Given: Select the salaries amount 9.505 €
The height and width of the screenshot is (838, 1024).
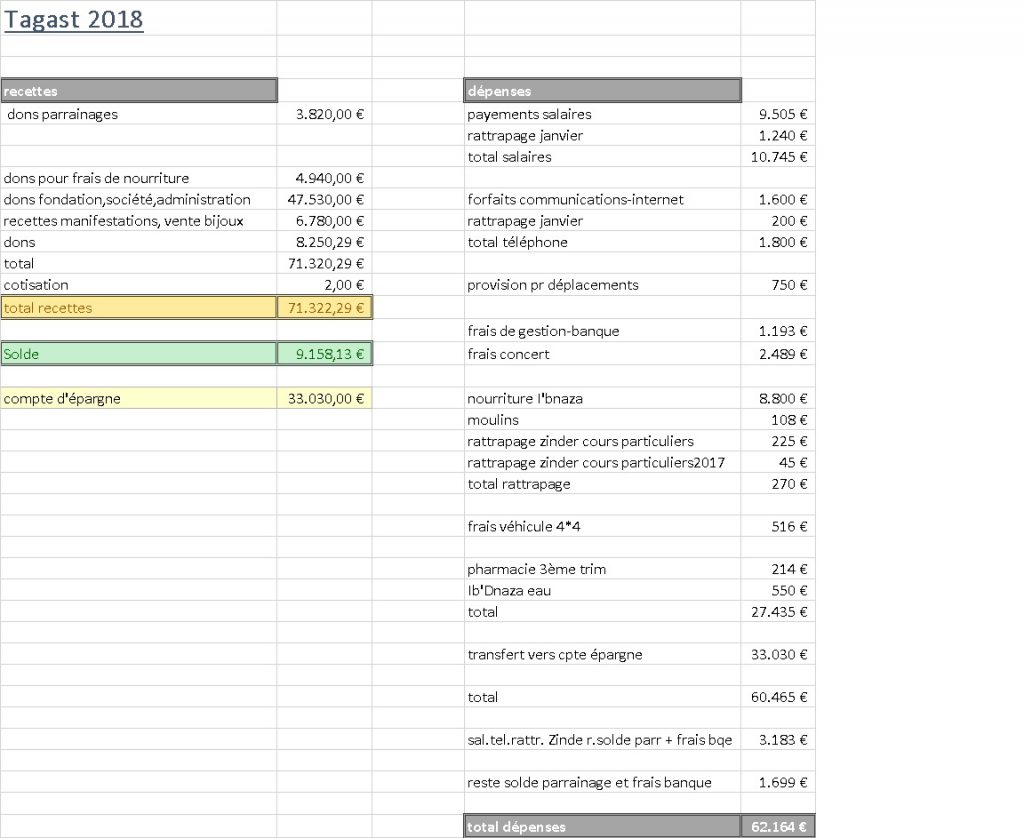Looking at the screenshot, I should pyautogui.click(x=782, y=114).
